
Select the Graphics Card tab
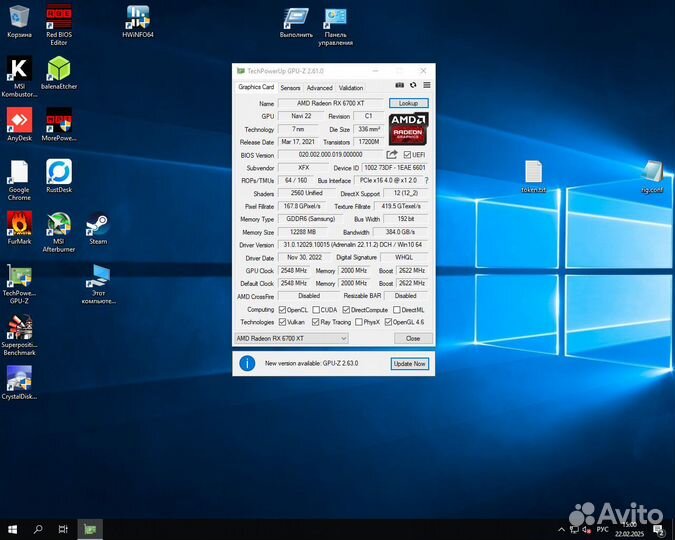[x=256, y=87]
